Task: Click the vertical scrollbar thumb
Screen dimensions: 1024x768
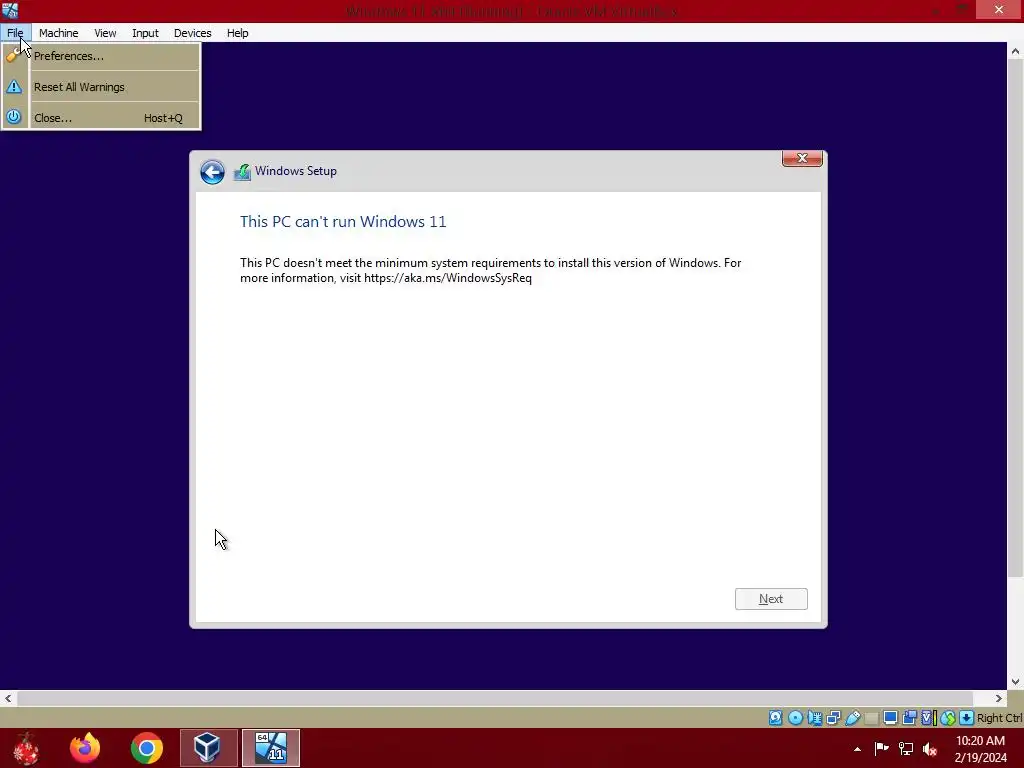Action: point(1015,319)
